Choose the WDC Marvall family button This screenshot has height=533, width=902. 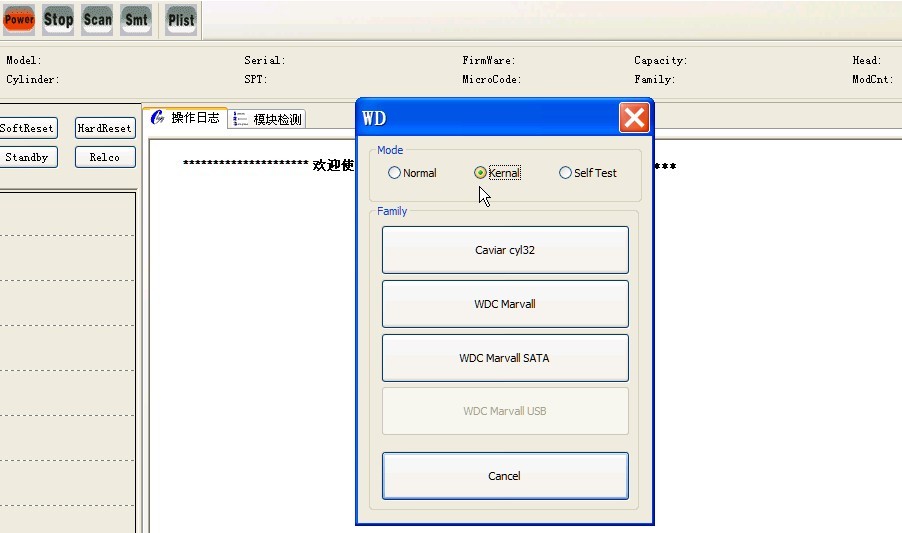coord(505,304)
